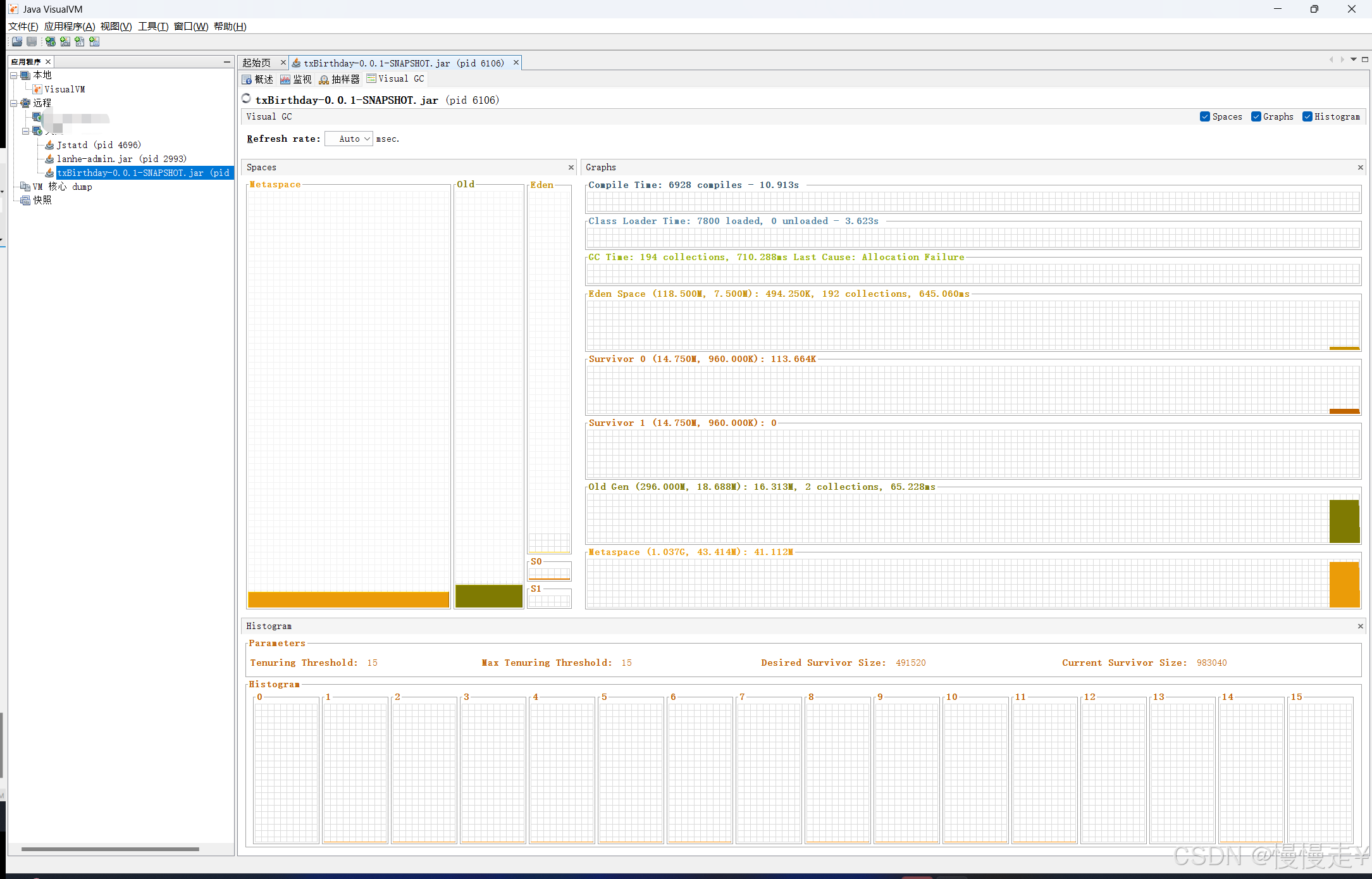Close the Spaces panel with its X
Image resolution: width=1372 pixels, height=879 pixels.
571,167
